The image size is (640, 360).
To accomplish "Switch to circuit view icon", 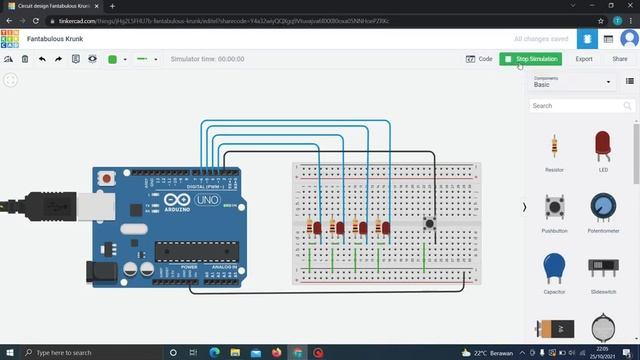I will click(587, 39).
